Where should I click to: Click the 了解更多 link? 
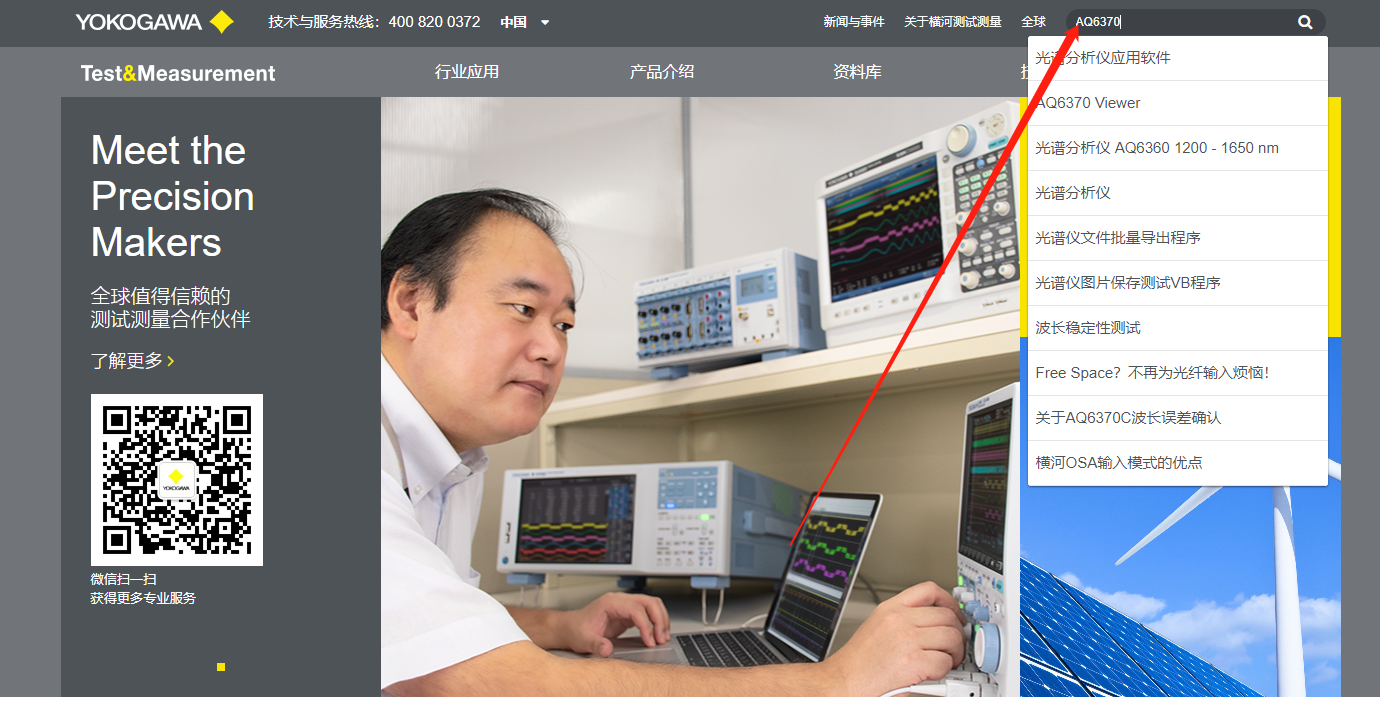click(x=127, y=362)
